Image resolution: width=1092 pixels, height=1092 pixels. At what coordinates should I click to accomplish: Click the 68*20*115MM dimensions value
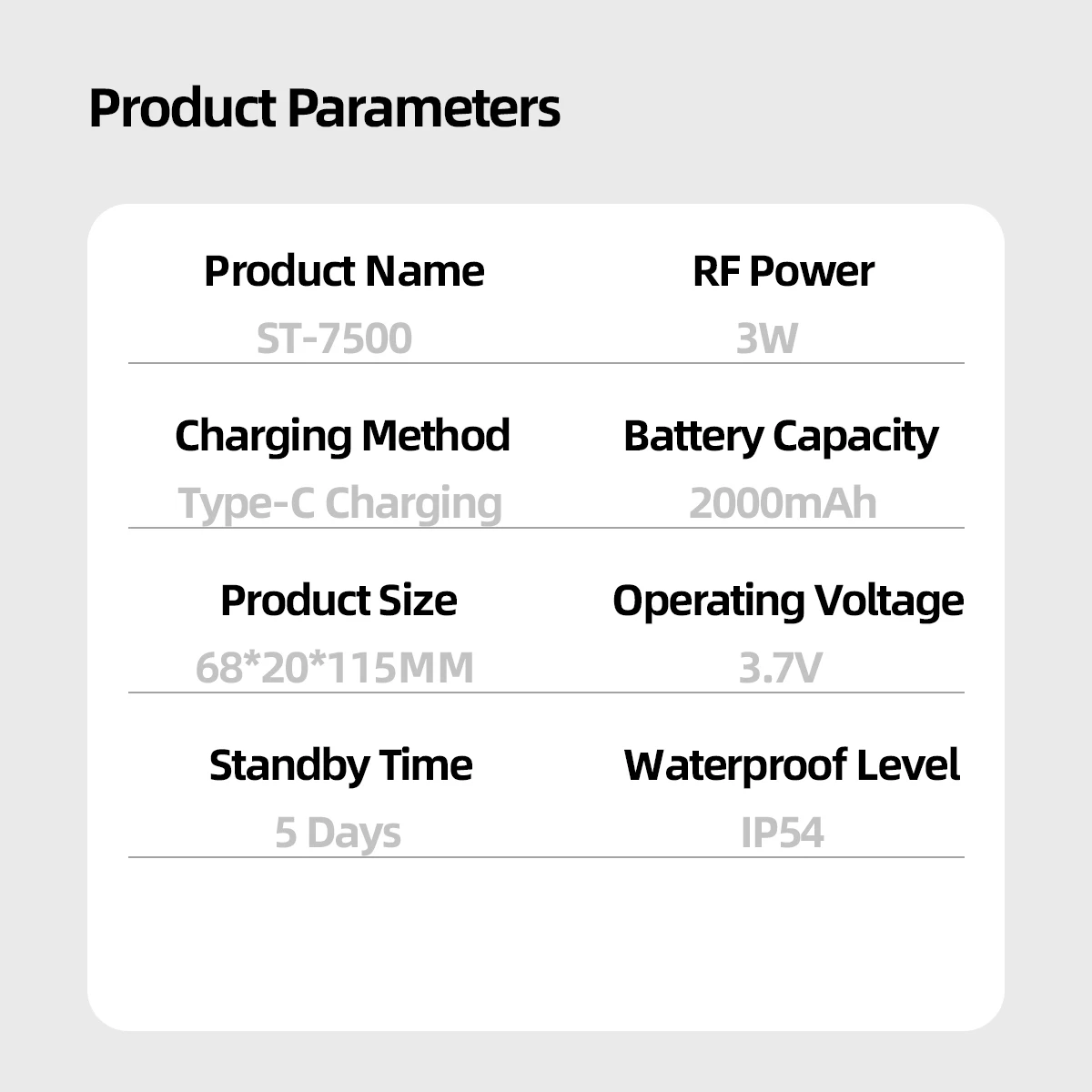(334, 668)
